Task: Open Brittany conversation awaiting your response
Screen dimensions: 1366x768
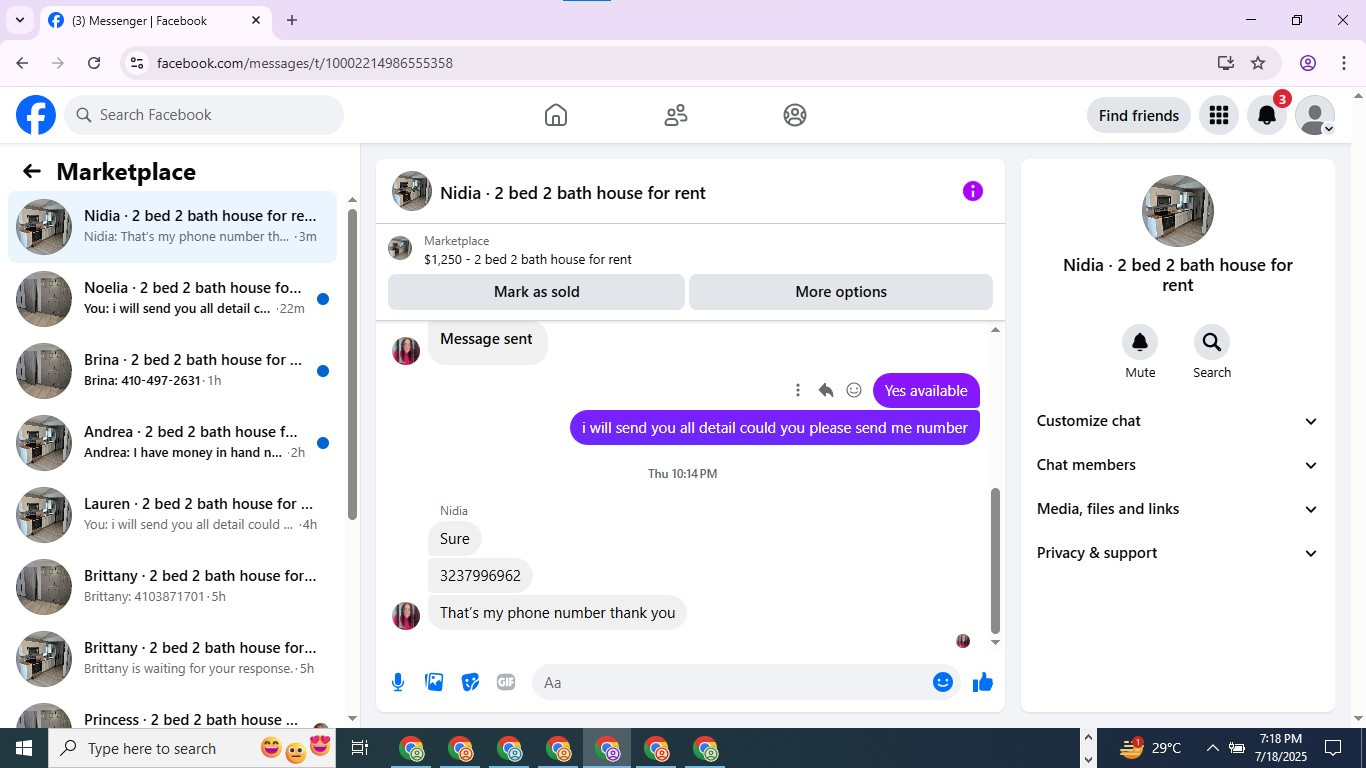Action: [172, 659]
